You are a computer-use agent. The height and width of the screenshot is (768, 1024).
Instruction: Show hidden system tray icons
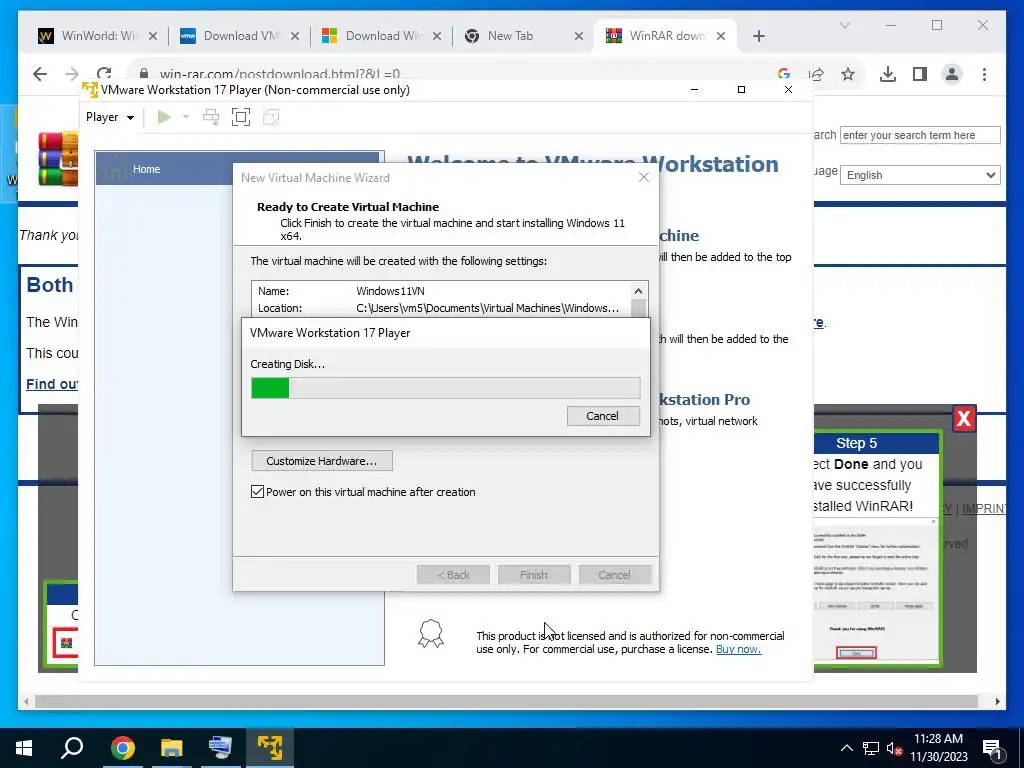click(x=846, y=748)
